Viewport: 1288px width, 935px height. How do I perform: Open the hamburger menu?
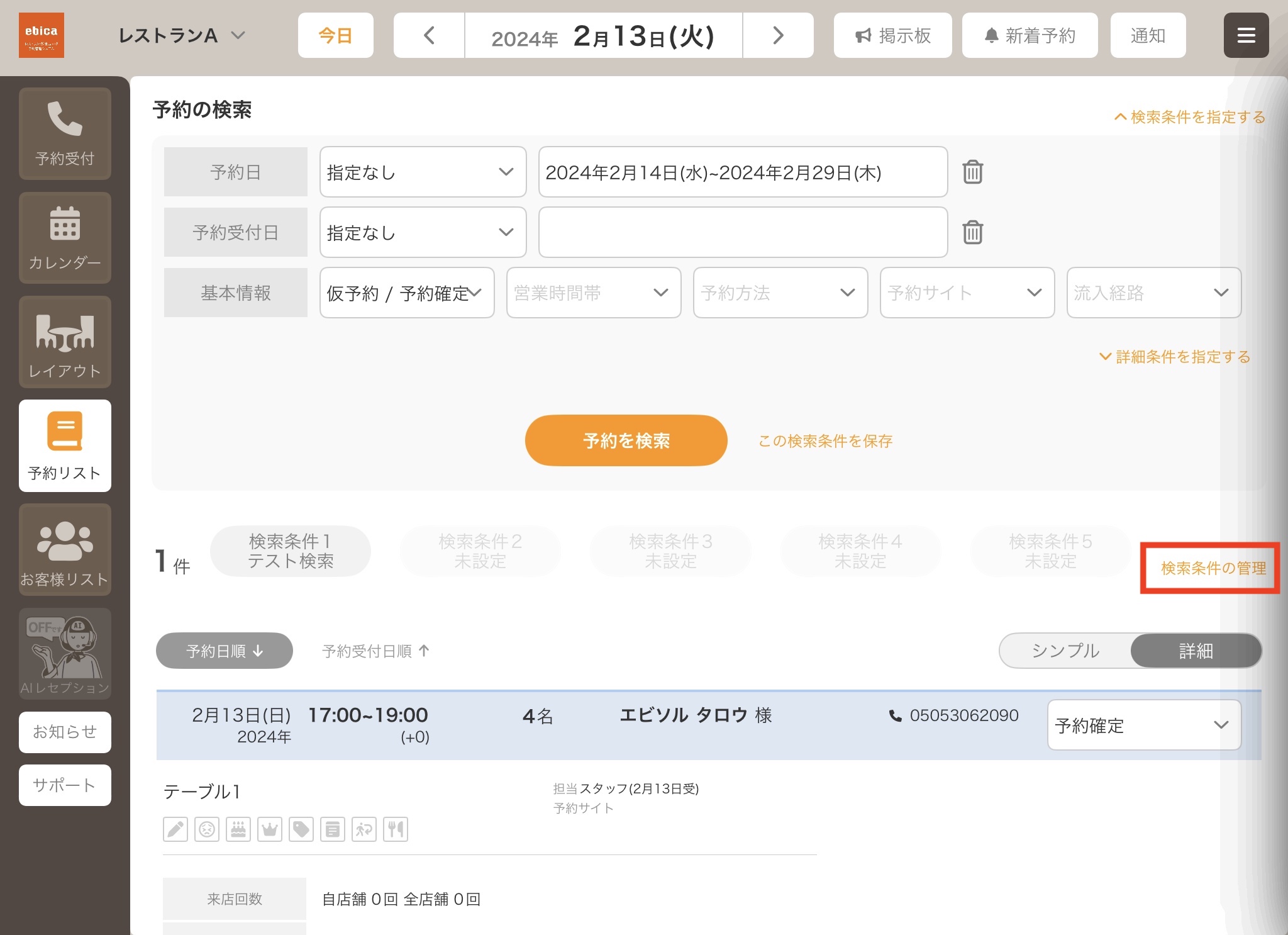coord(1246,35)
